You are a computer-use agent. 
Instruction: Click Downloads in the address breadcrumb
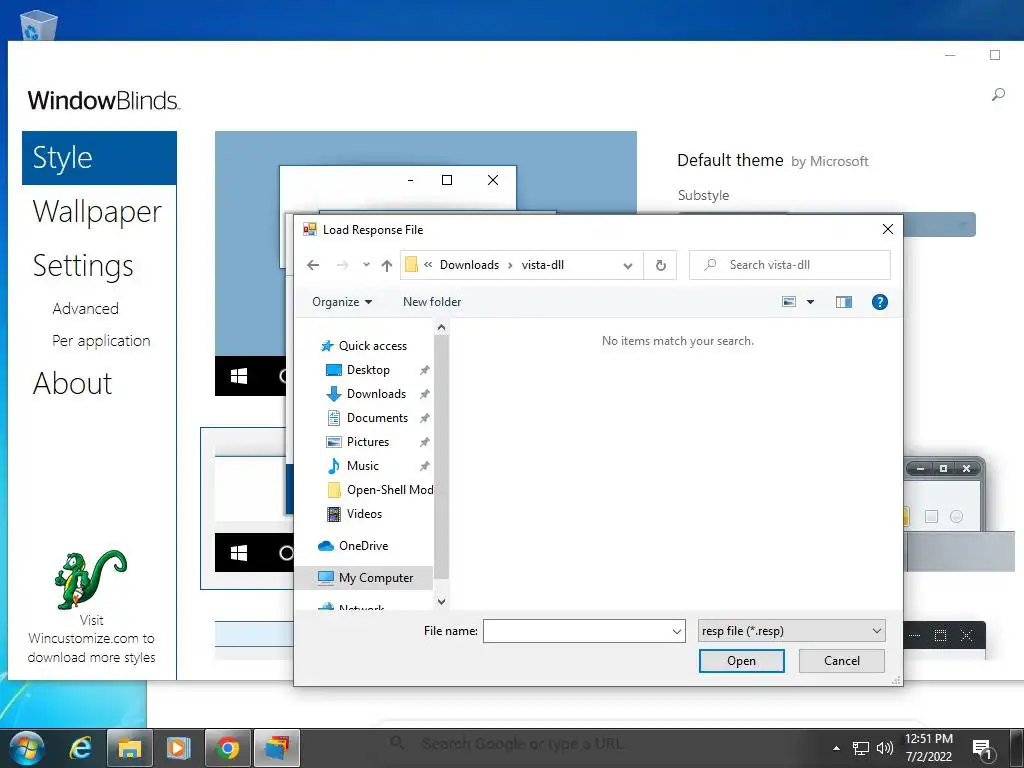(x=469, y=265)
